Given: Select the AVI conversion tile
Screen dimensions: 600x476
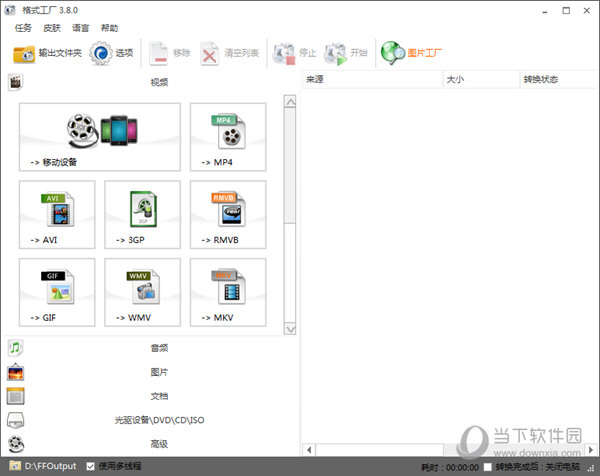Looking at the screenshot, I should click(x=57, y=215).
